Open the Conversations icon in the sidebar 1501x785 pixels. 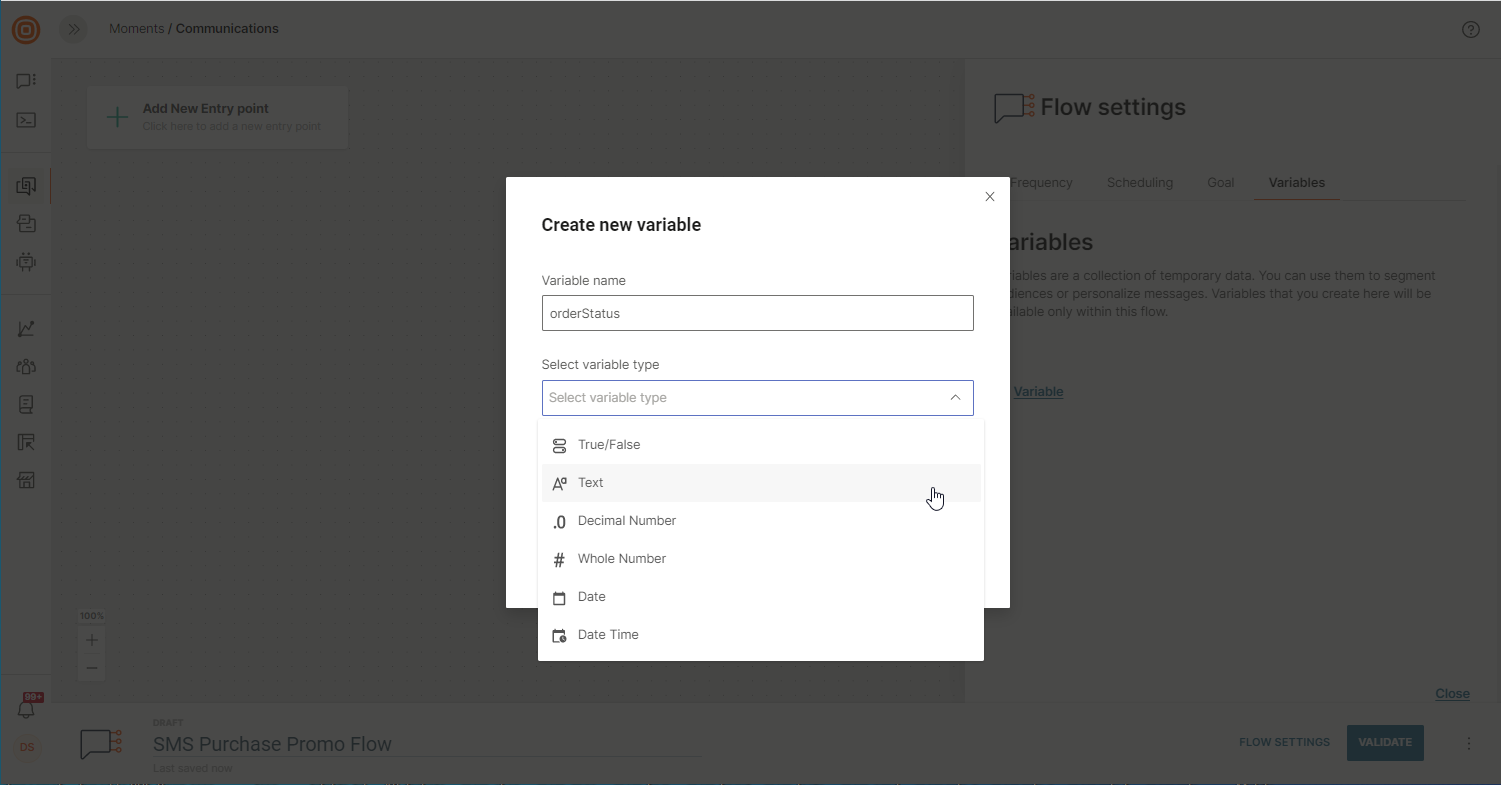pyautogui.click(x=27, y=81)
